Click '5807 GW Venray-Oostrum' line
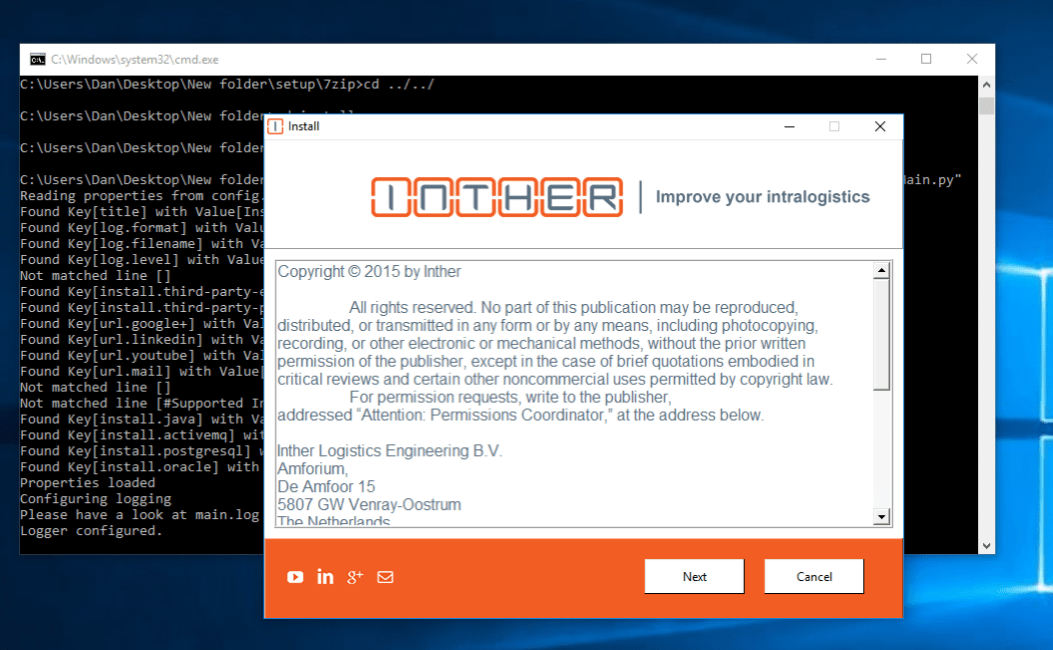Screen dimensions: 1053x650 point(369,504)
